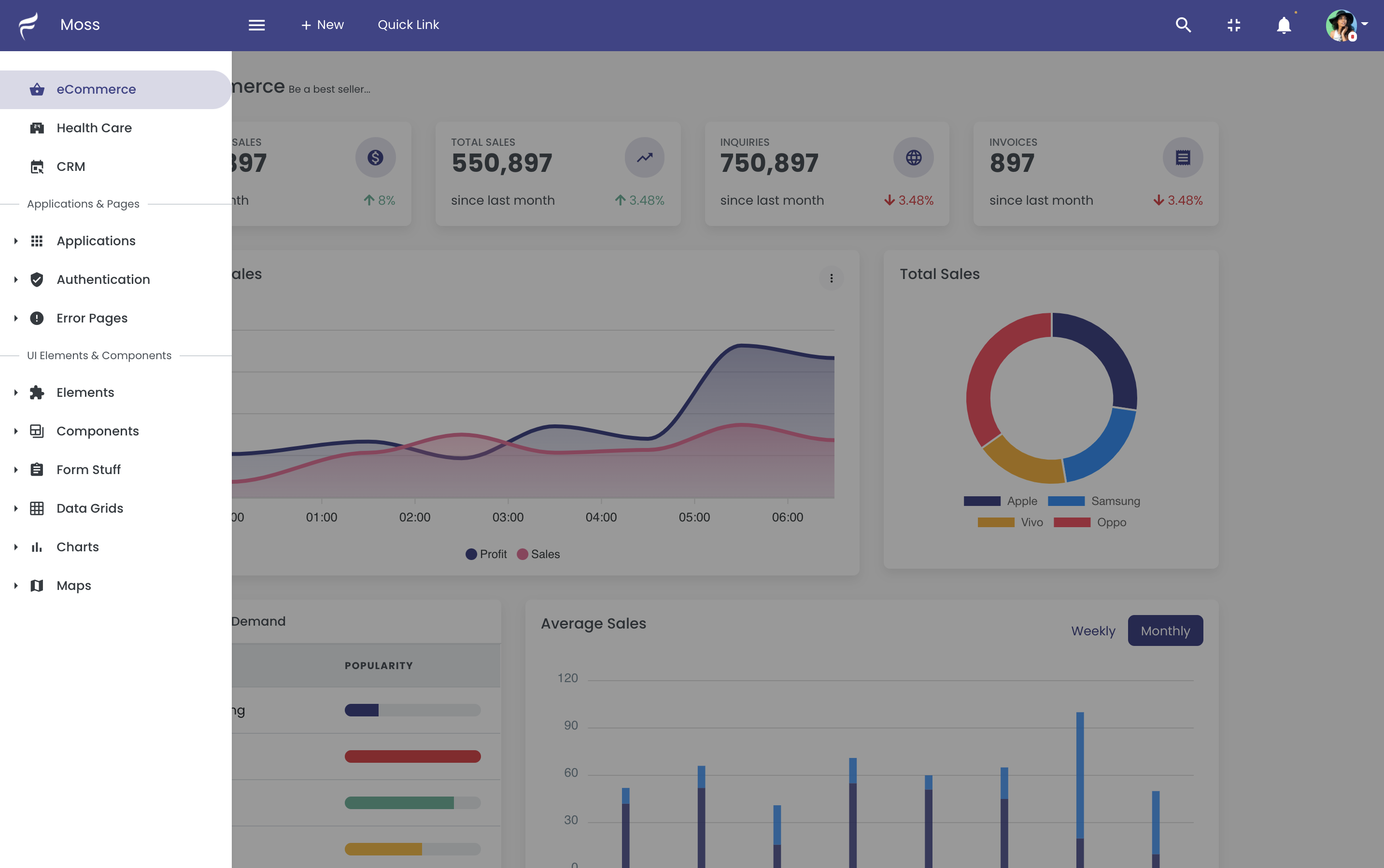The width and height of the screenshot is (1384, 868).
Task: Click the Inquiries 750,897 value
Action: point(769,163)
